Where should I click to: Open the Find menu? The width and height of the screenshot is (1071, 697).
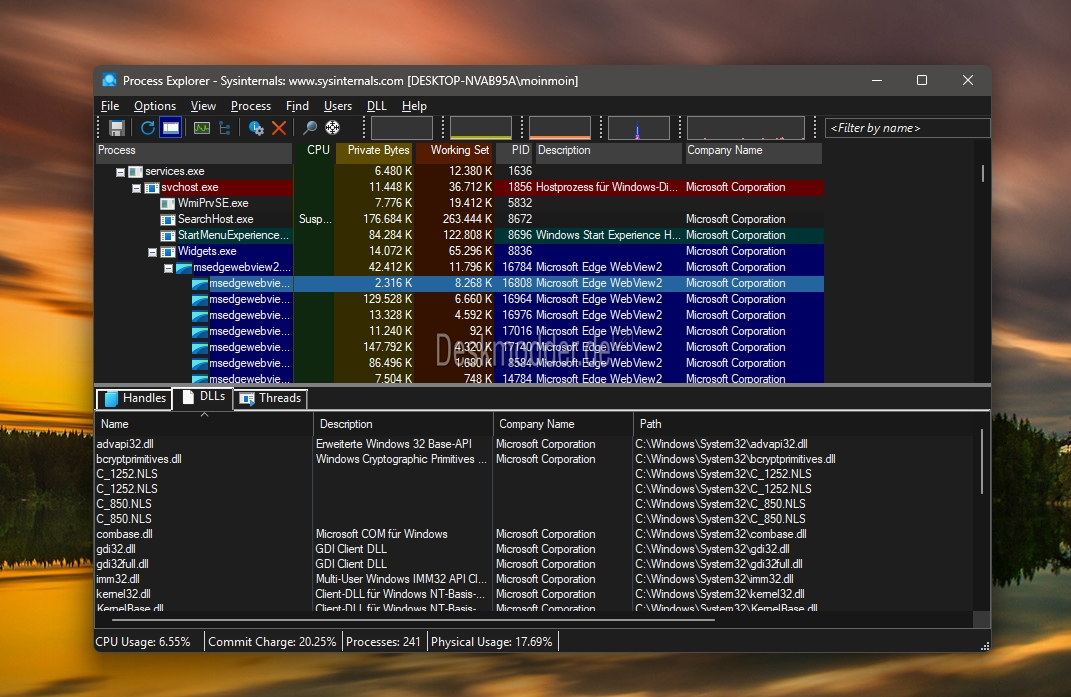297,106
